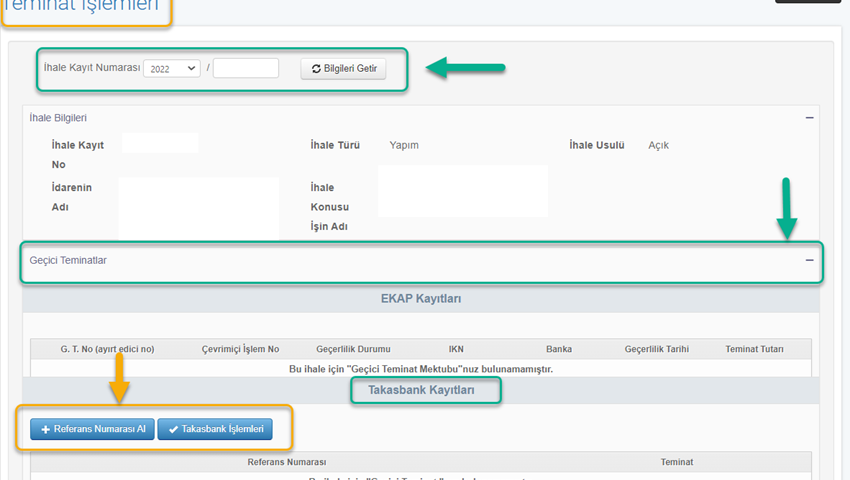Click the Banka column header
This screenshot has height=480, width=850.
[559, 349]
